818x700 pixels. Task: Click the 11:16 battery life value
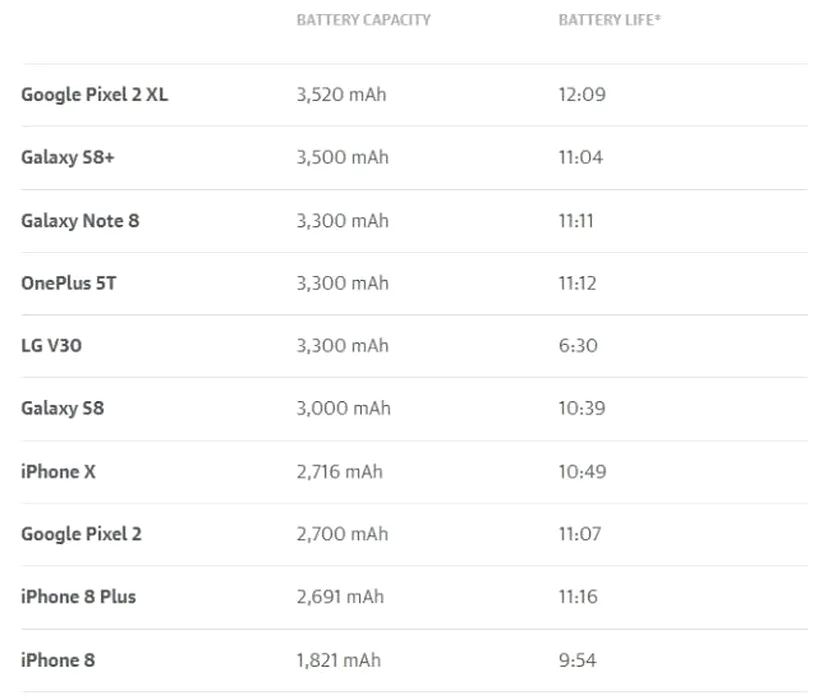pos(577,597)
